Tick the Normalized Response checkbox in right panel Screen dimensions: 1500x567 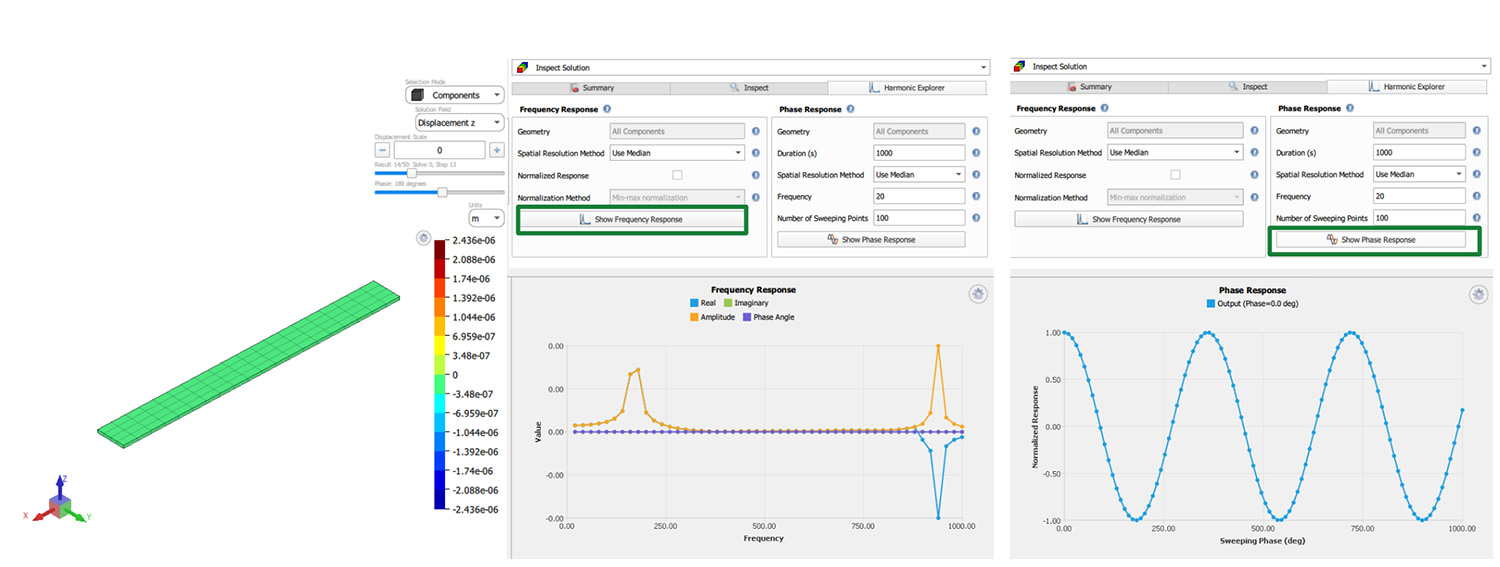[x=1175, y=174]
